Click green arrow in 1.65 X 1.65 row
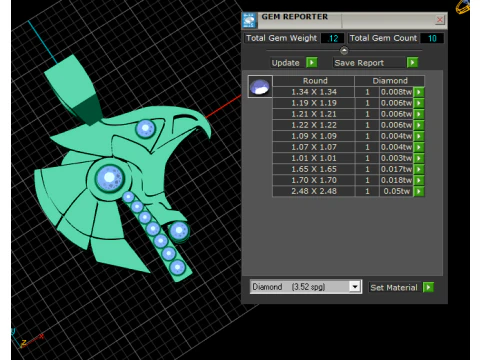 pos(419,169)
